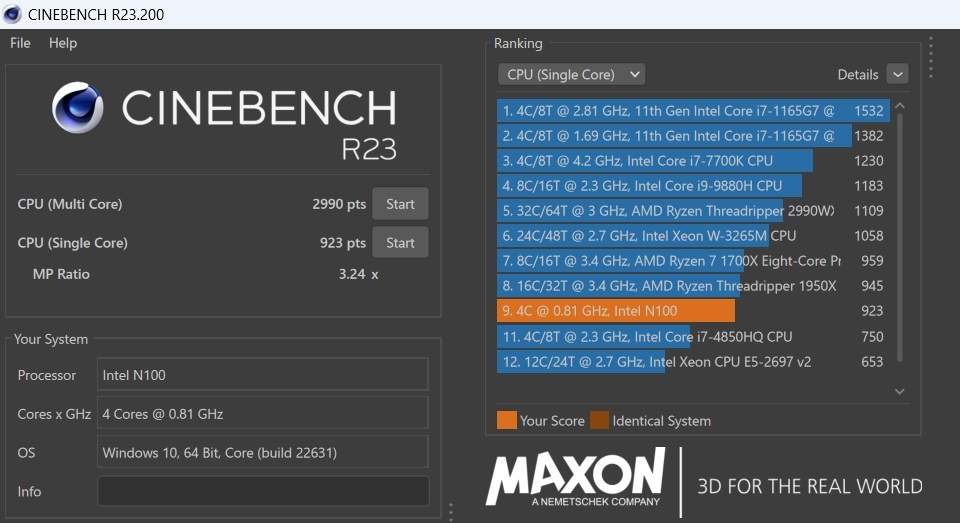Open the CPU (Single Core) ranking dropdown
This screenshot has height=523, width=960.
click(x=572, y=74)
